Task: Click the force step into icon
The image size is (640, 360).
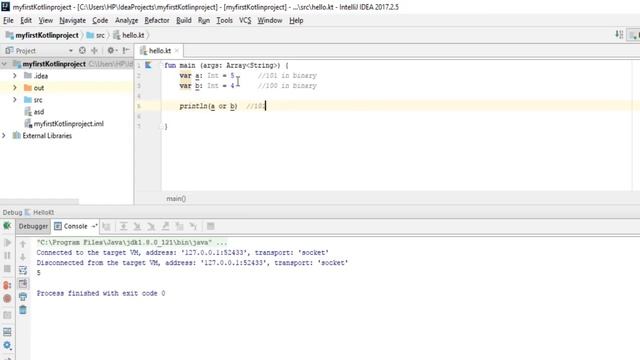Action: coord(151,226)
